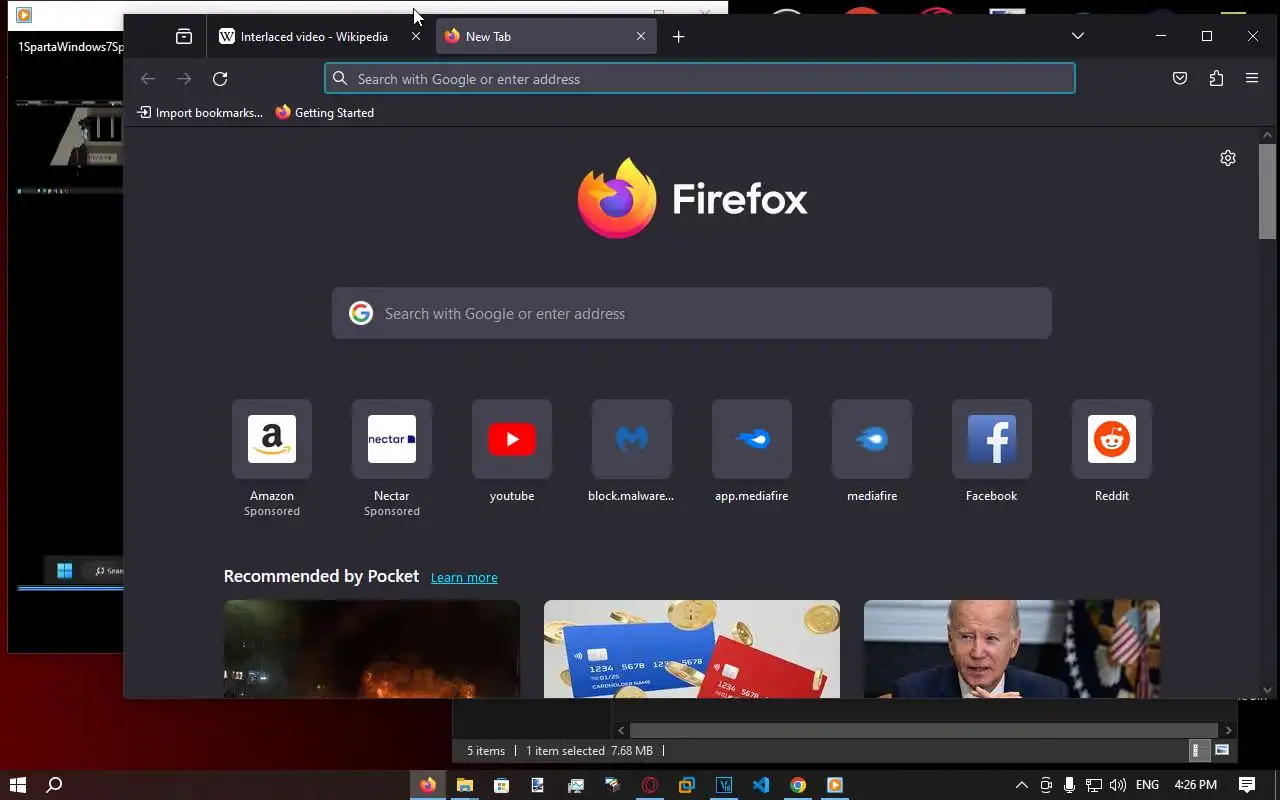
Task: Open Firefox View recent browsing icon
Action: 184,36
